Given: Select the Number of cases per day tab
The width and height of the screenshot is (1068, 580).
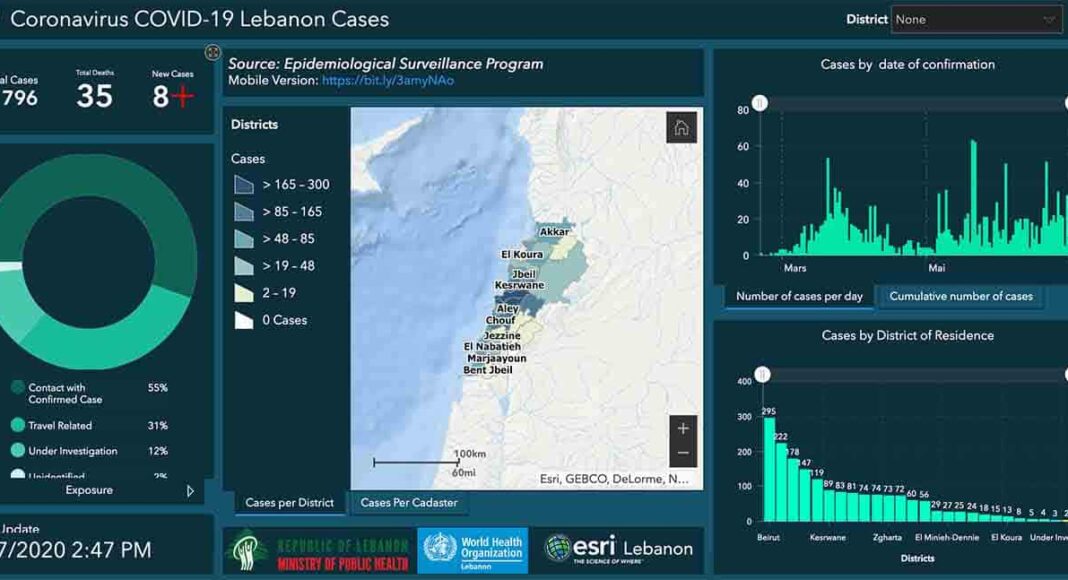Looking at the screenshot, I should point(798,296).
